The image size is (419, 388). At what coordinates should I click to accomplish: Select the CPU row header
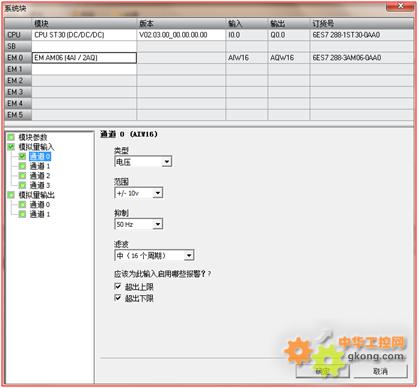(18, 35)
